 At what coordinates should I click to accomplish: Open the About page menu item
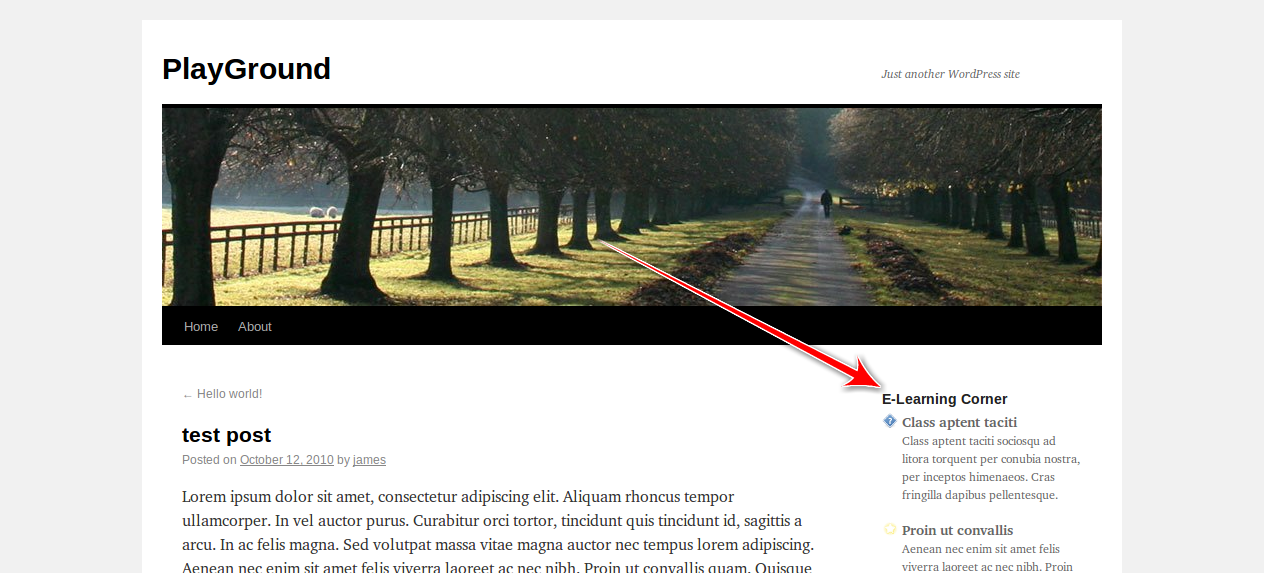(255, 327)
